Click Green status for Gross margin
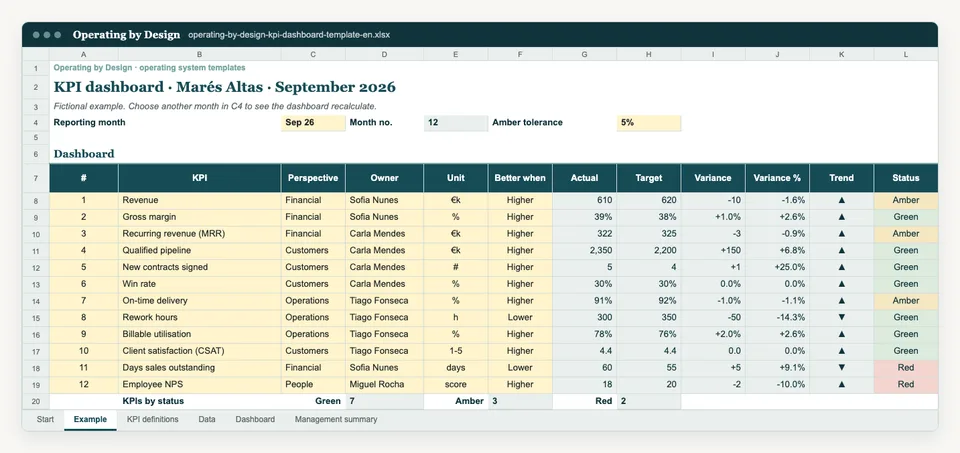This screenshot has width=960, height=453. pyautogui.click(x=906, y=217)
